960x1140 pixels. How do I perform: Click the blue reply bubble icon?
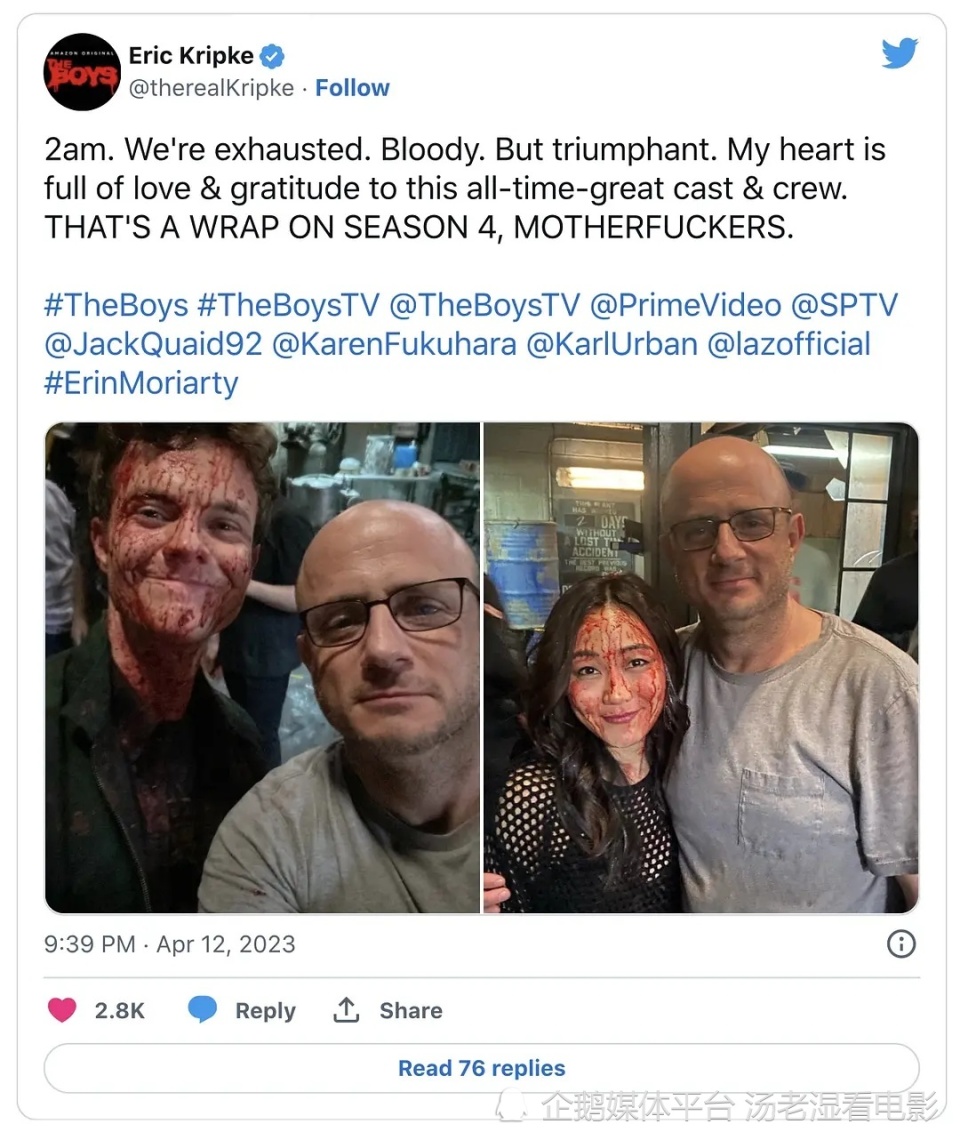coord(202,1010)
